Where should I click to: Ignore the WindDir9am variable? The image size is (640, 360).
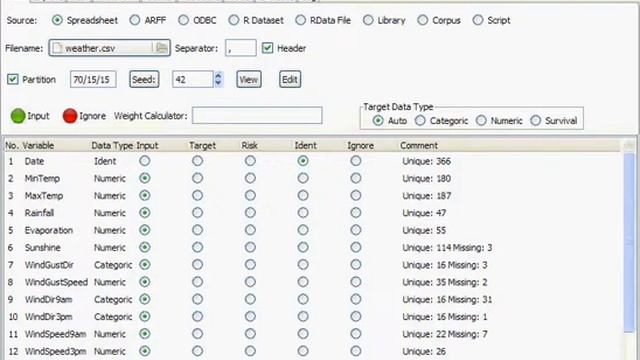(x=356, y=299)
